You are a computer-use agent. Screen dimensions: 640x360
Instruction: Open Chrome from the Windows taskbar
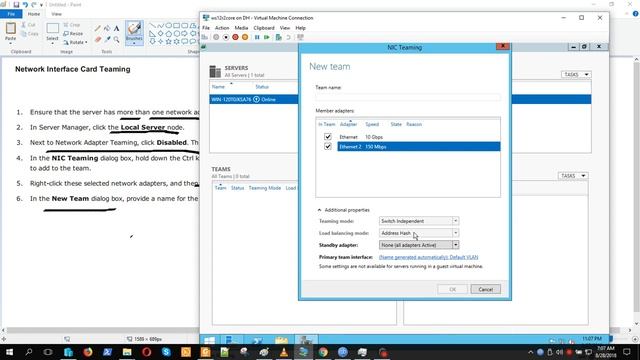[x=323, y=352]
